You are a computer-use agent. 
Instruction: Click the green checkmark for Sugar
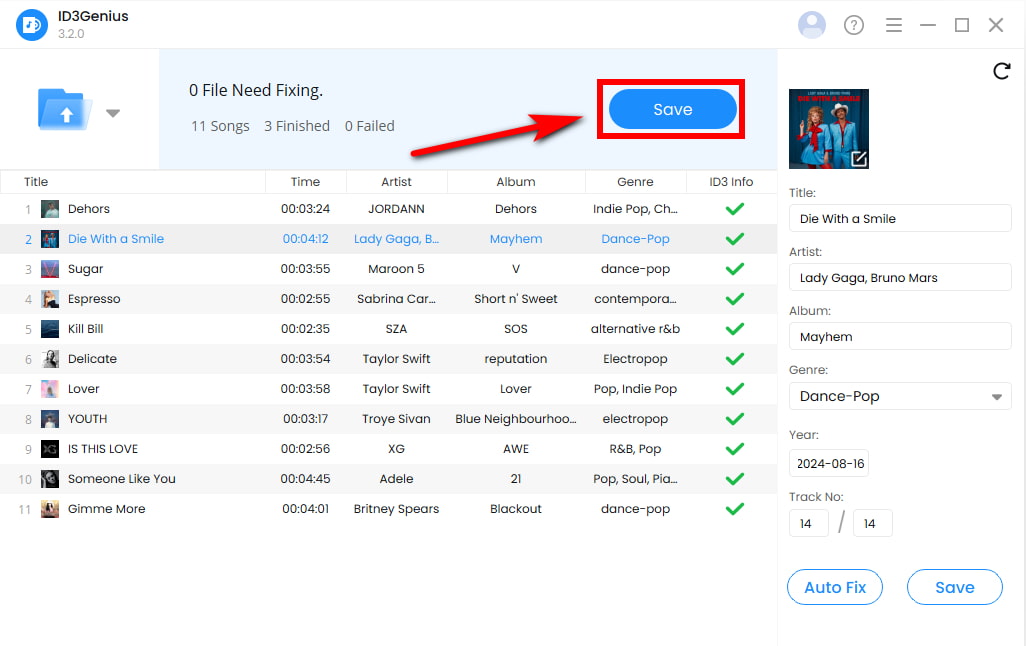pos(735,269)
